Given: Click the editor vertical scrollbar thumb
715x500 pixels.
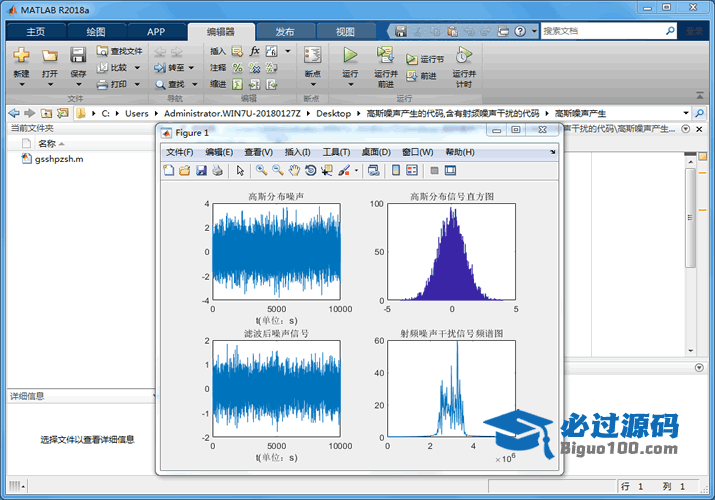Looking at the screenshot, I should [690, 217].
